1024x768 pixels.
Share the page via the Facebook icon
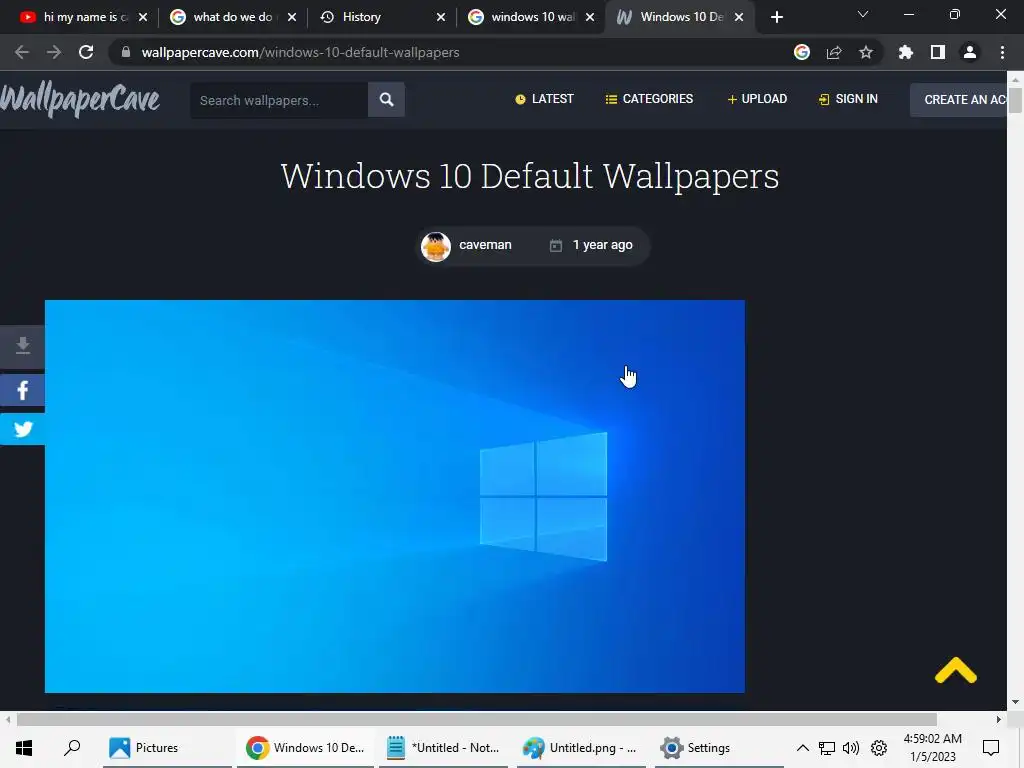[22, 391]
